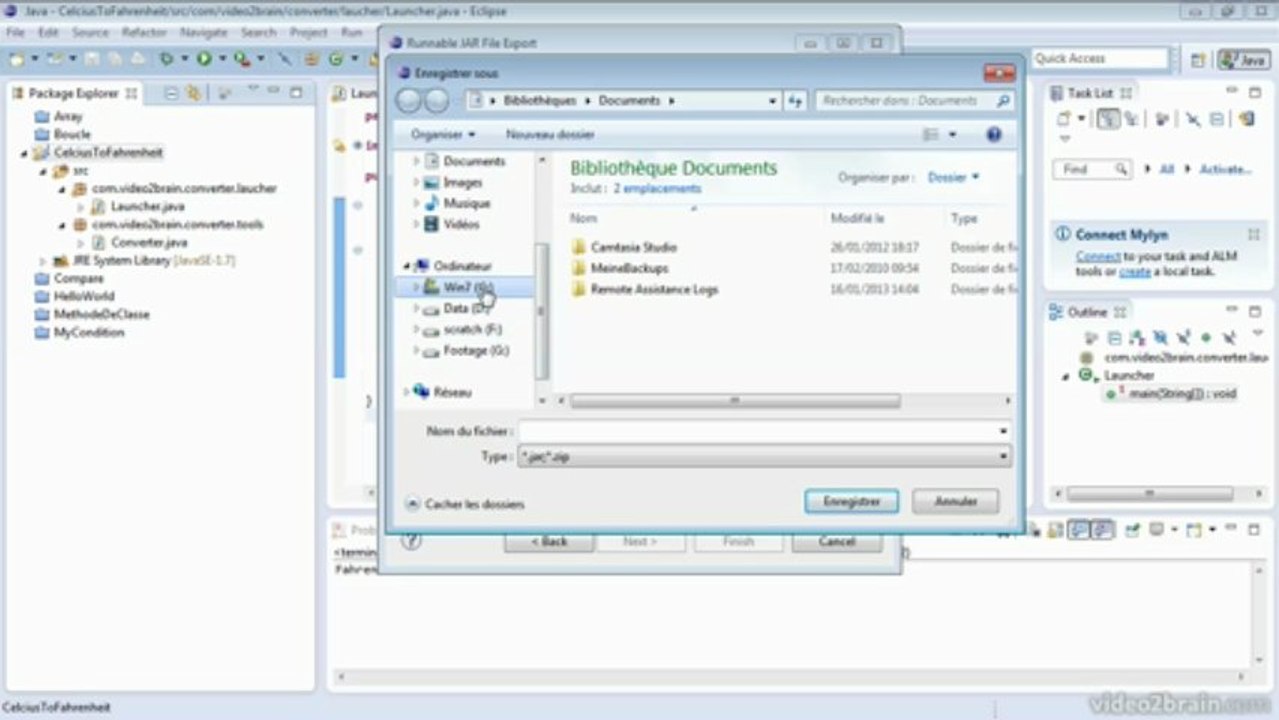
Task: Open the Organiser par Dossier dropdown
Action: (953, 177)
